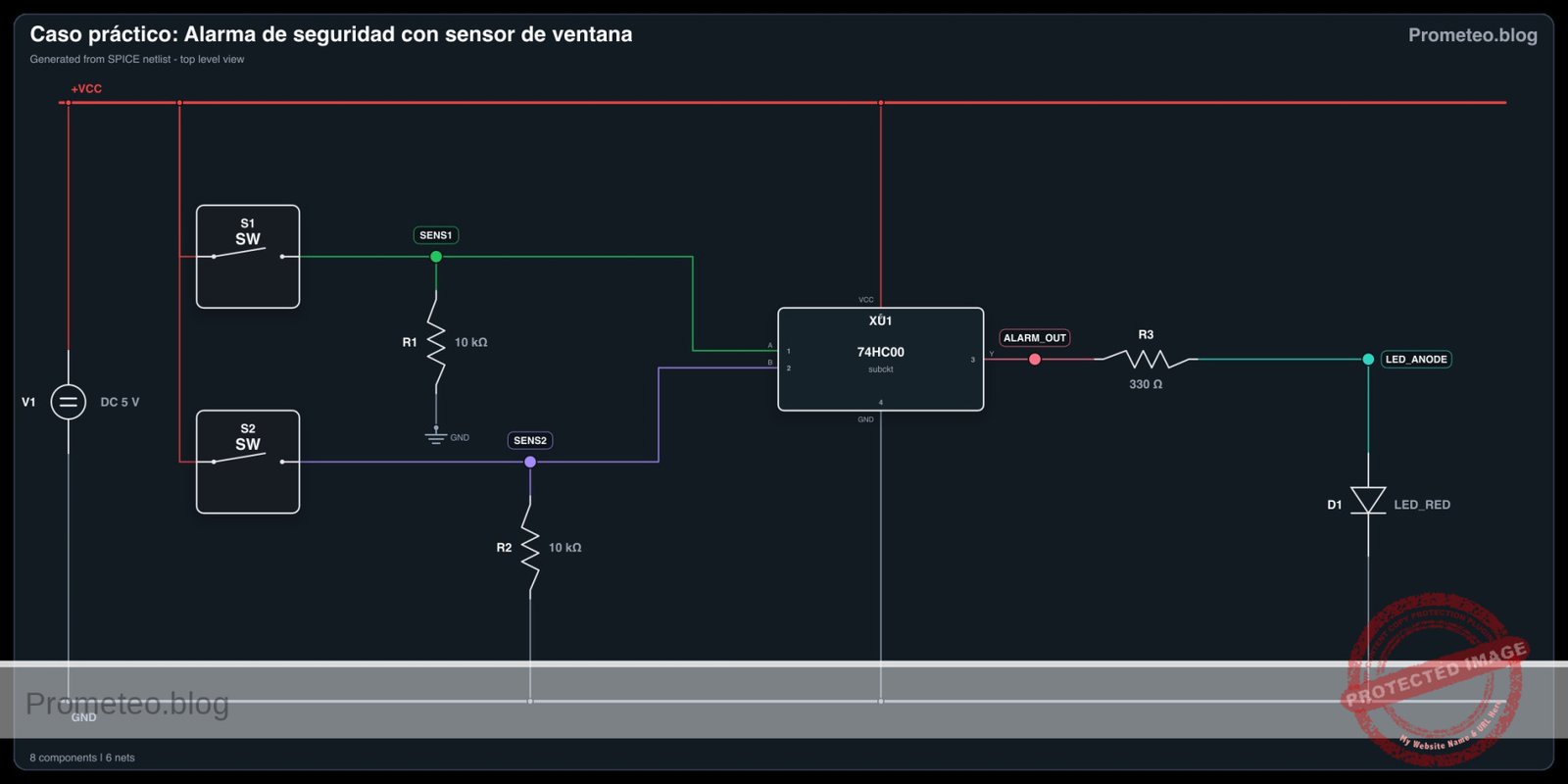Click the 10 kΩ value beside R1
The width and height of the screenshot is (1568, 784).
tap(470, 342)
